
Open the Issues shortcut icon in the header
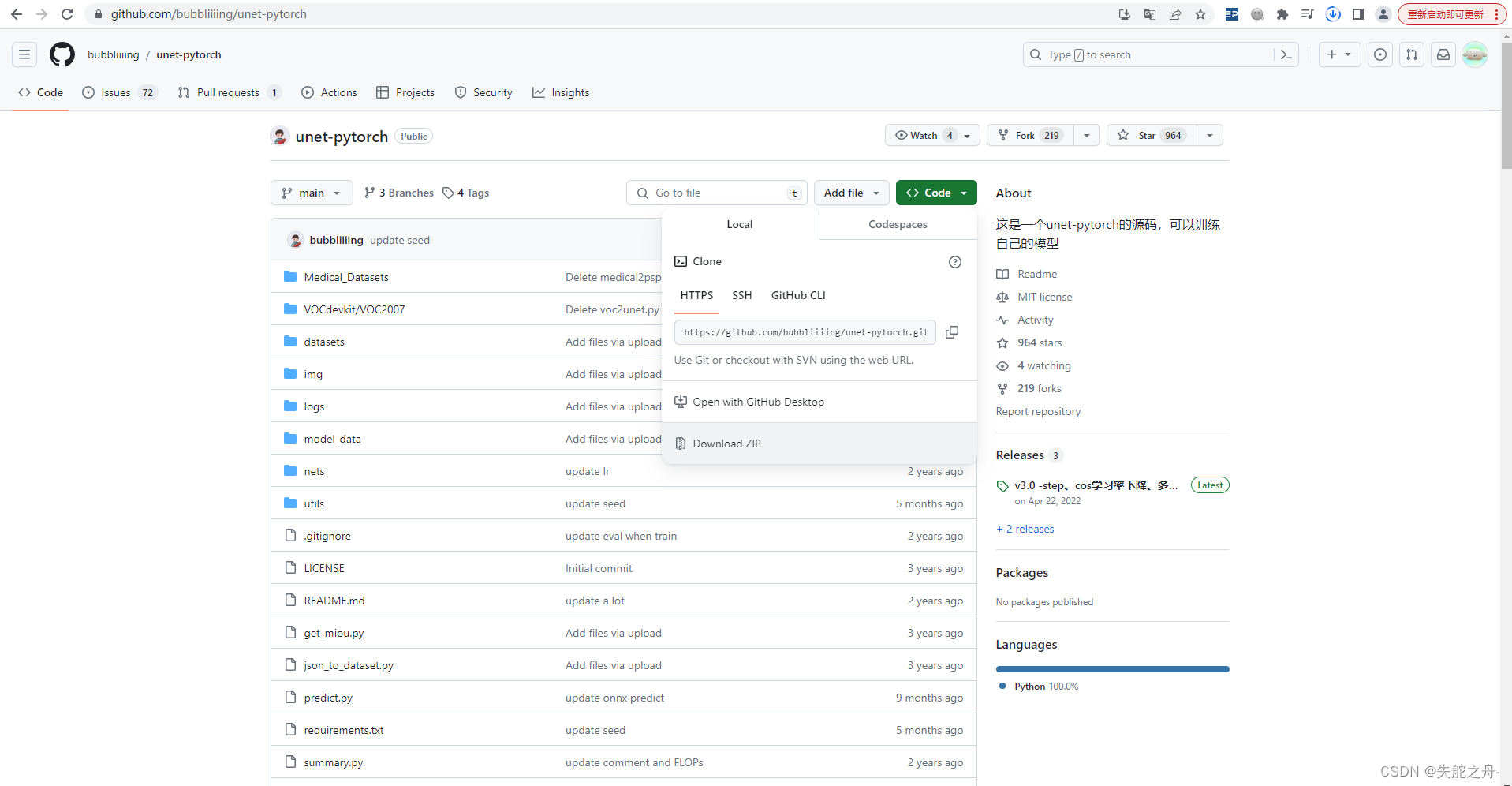pos(1379,54)
